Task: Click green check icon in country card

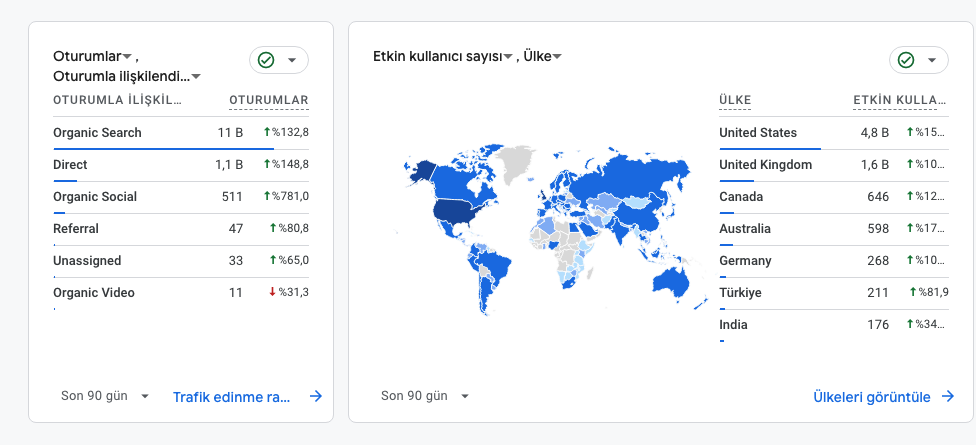Action: click(906, 60)
